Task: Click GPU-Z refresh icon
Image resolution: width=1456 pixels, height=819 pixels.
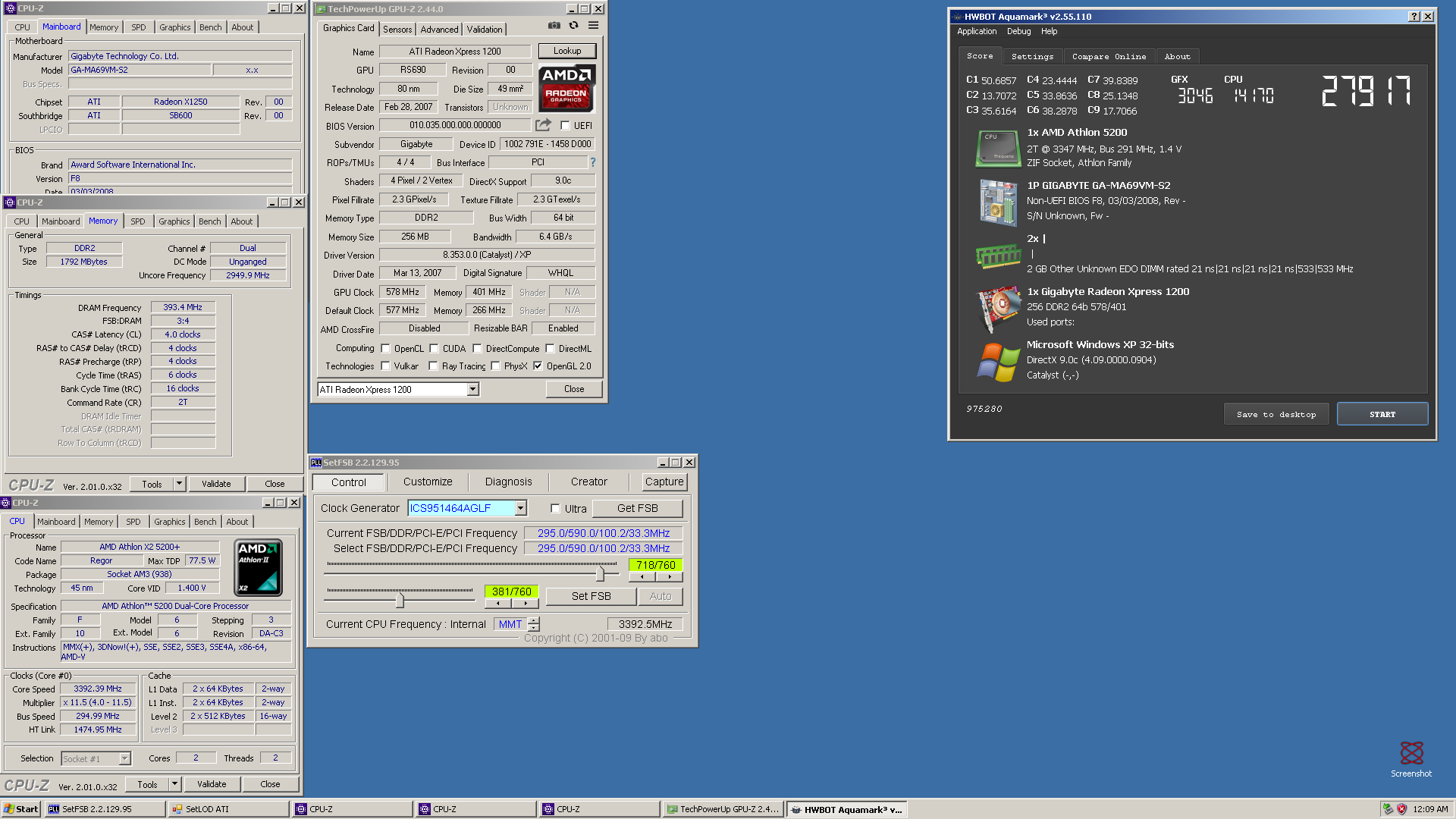Action: [574, 25]
